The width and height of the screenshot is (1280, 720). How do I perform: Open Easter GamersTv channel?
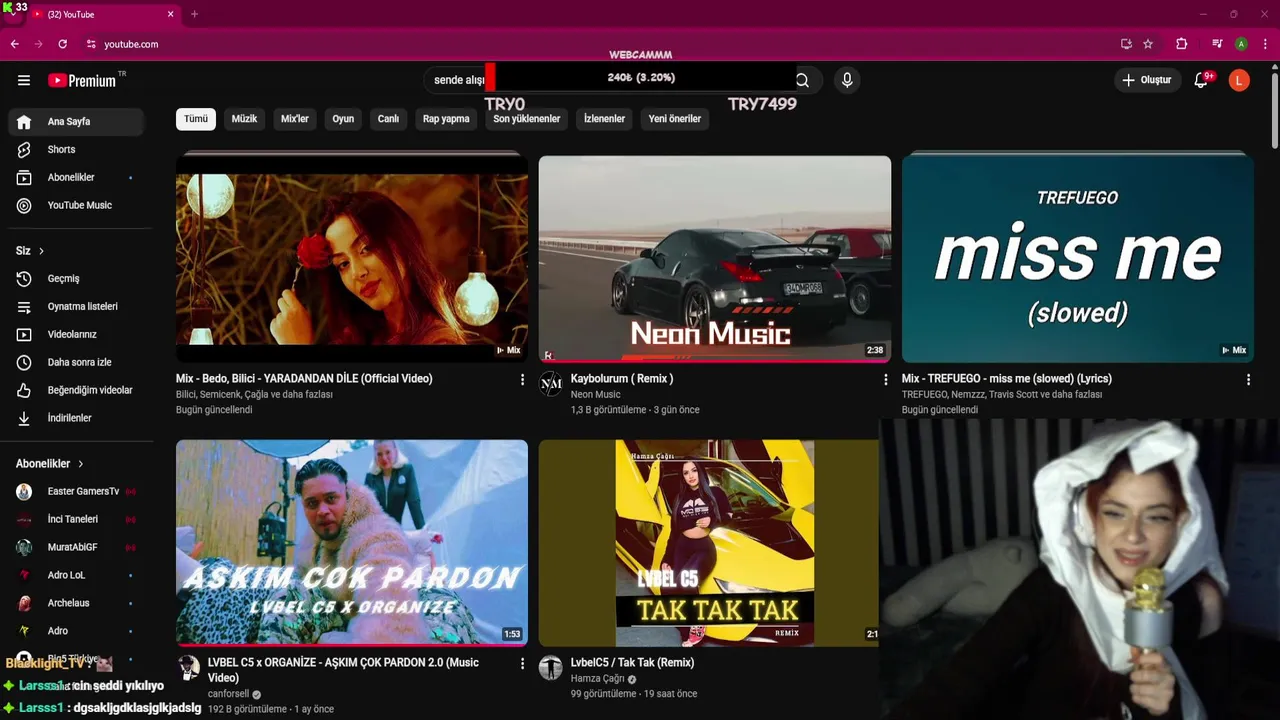77,491
